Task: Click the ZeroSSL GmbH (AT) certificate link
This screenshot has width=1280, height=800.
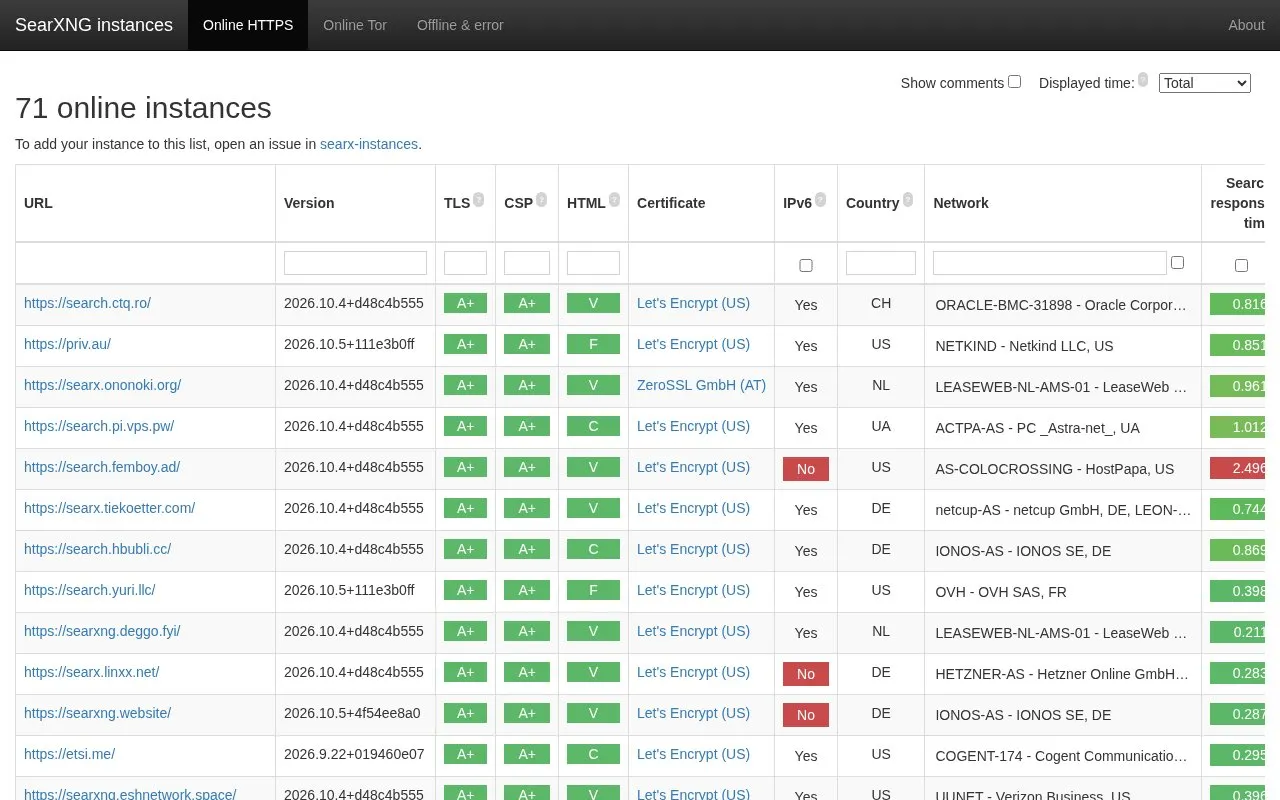Action: pyautogui.click(x=701, y=385)
